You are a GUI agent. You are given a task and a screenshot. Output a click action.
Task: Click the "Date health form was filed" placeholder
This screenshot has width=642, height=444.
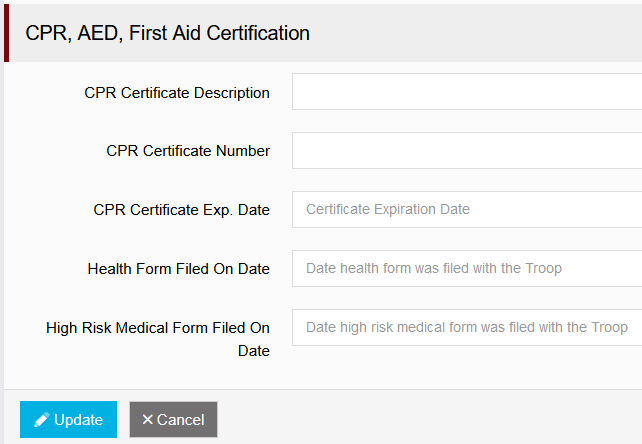pyautogui.click(x=434, y=269)
